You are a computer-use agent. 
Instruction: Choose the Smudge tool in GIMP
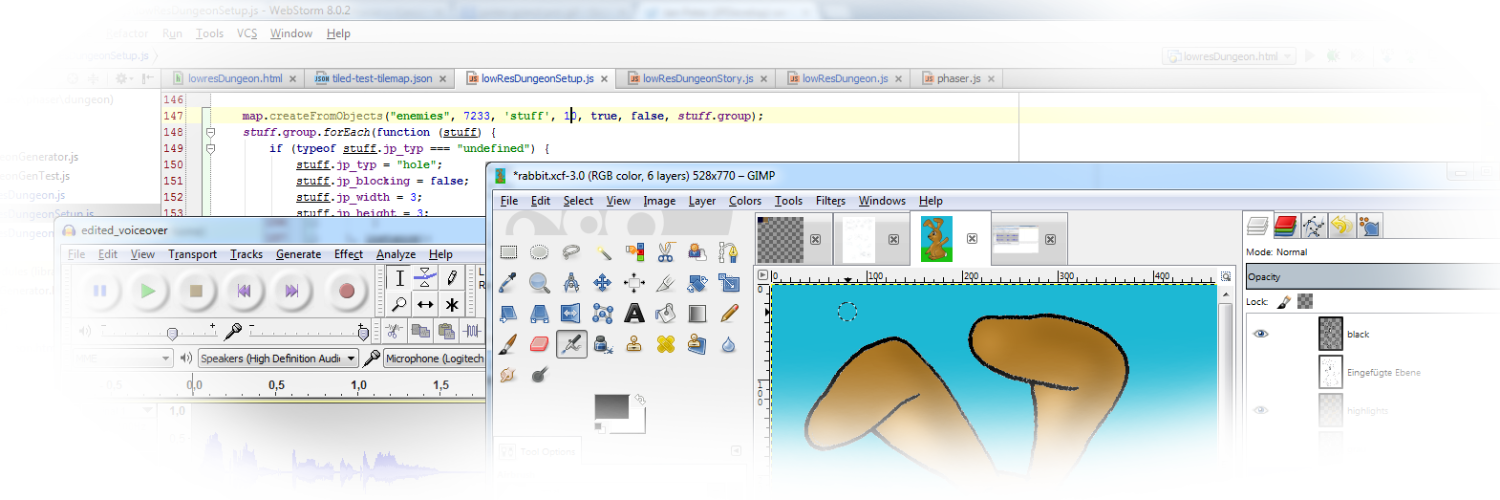point(508,376)
